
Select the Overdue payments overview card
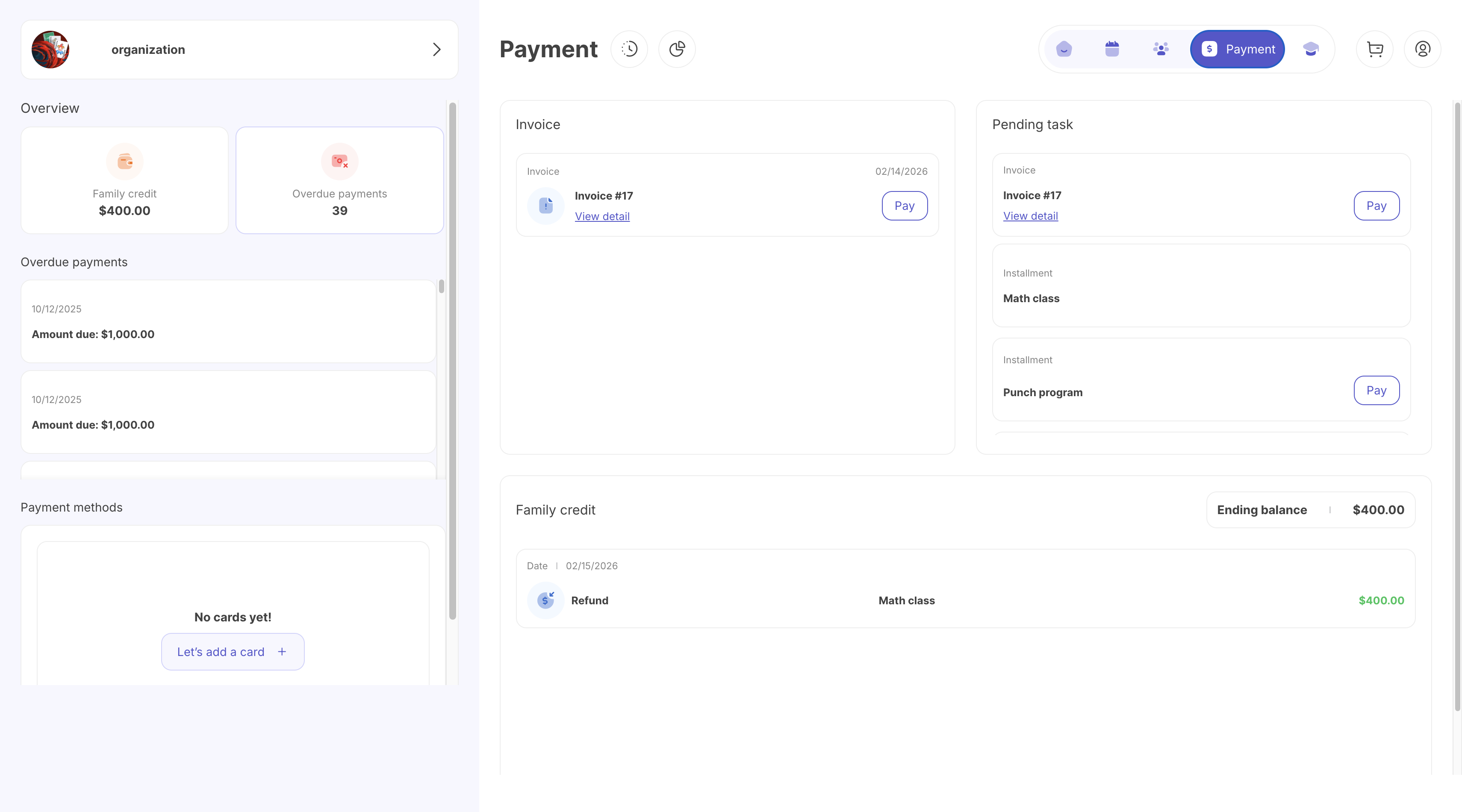point(339,180)
